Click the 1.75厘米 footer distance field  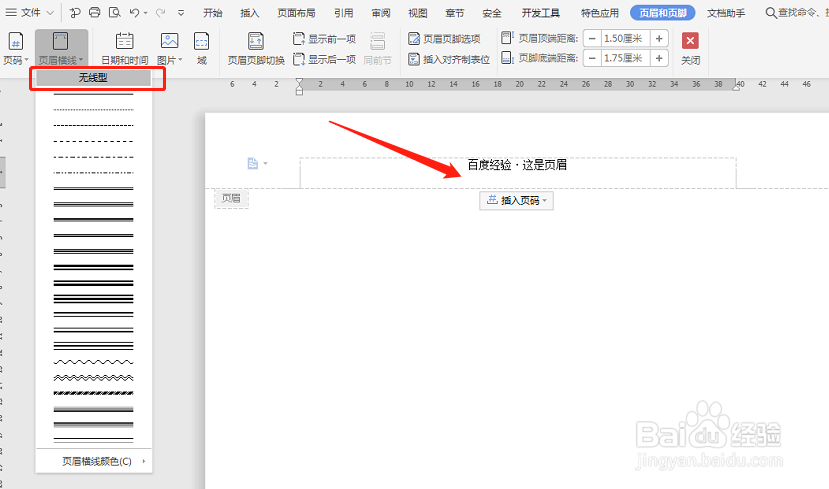[x=624, y=58]
